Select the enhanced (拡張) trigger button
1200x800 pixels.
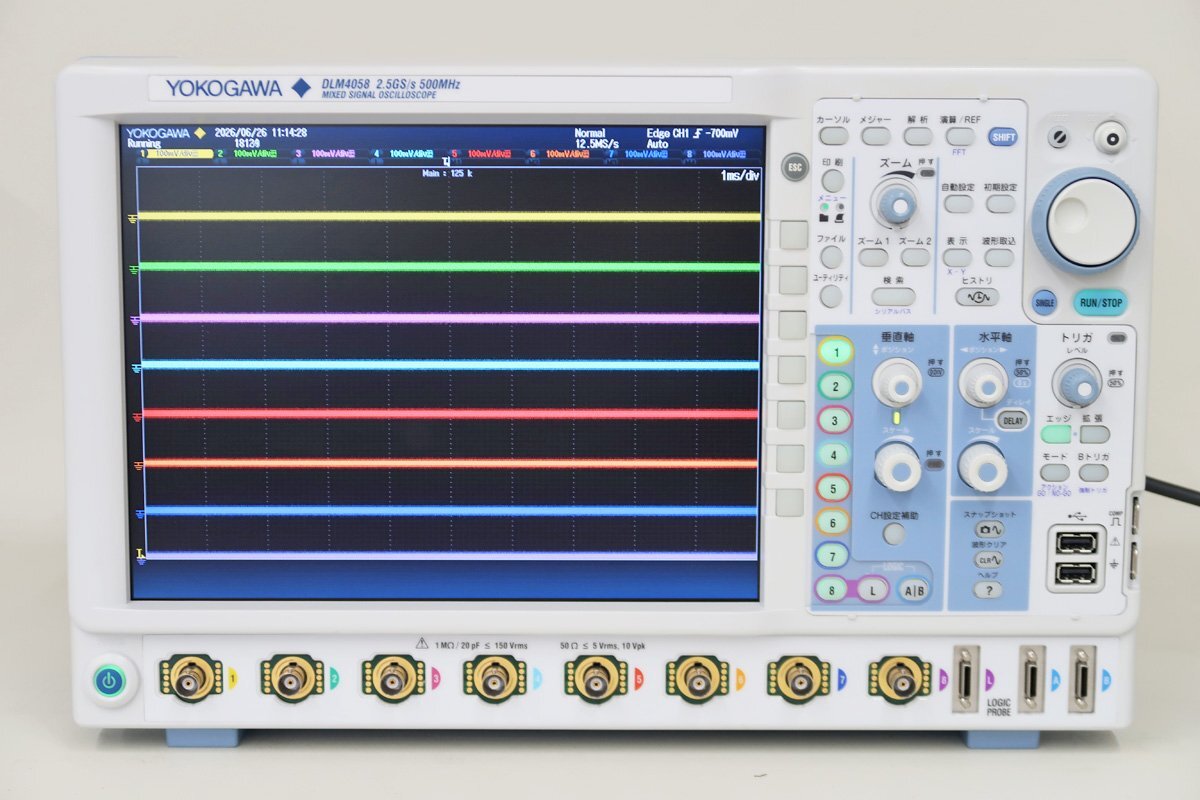point(1094,434)
